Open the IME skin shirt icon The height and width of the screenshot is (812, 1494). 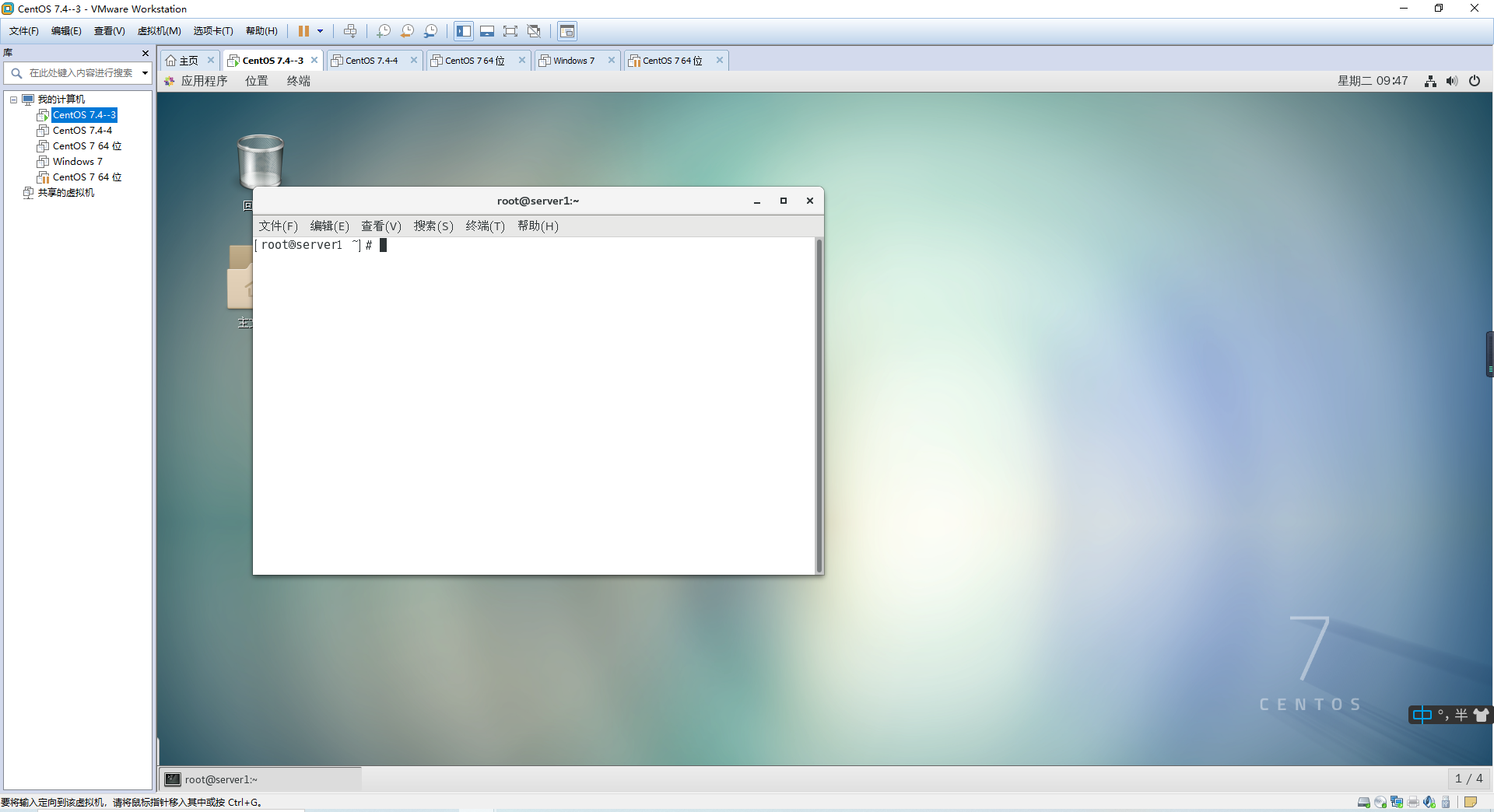1482,715
